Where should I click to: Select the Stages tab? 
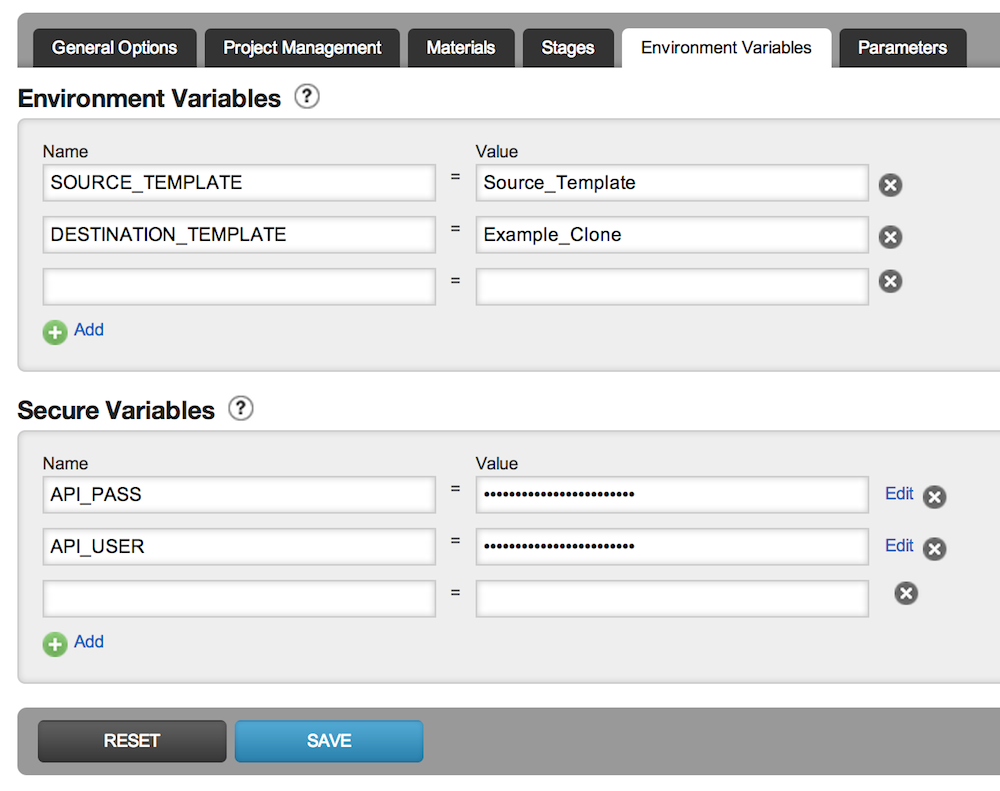pos(567,48)
